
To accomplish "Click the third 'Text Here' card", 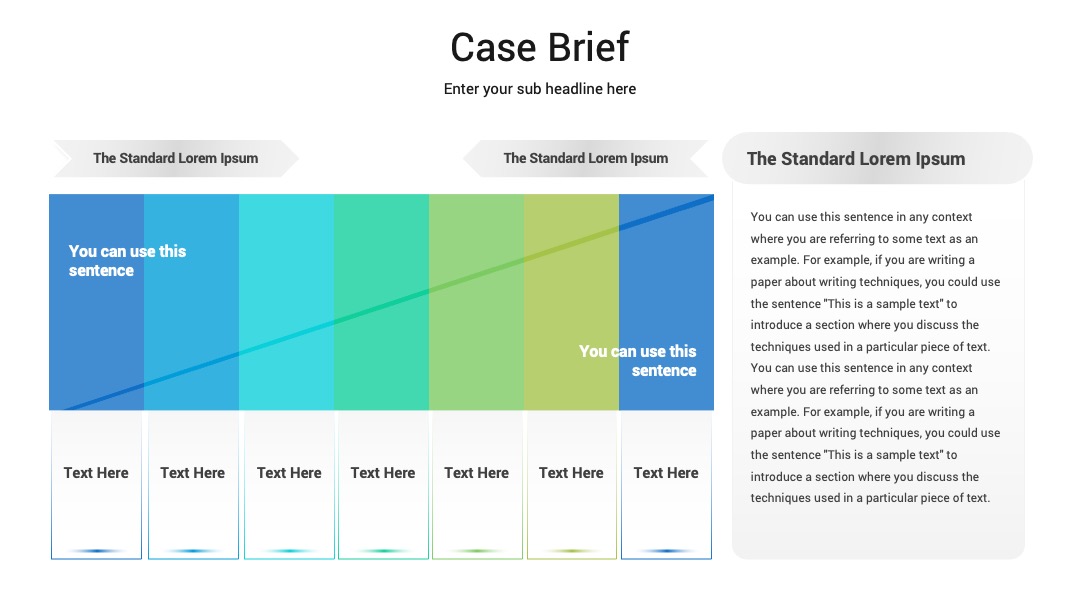I will click(289, 485).
